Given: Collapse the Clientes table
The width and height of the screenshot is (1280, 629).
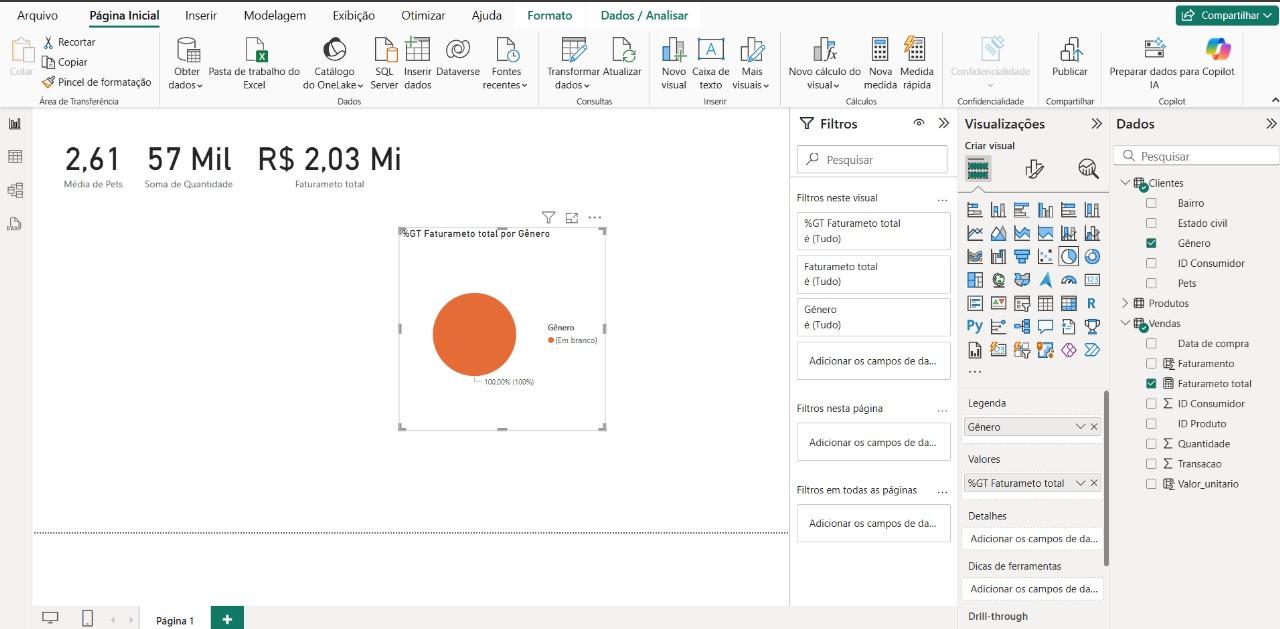Looking at the screenshot, I should click(x=1125, y=183).
